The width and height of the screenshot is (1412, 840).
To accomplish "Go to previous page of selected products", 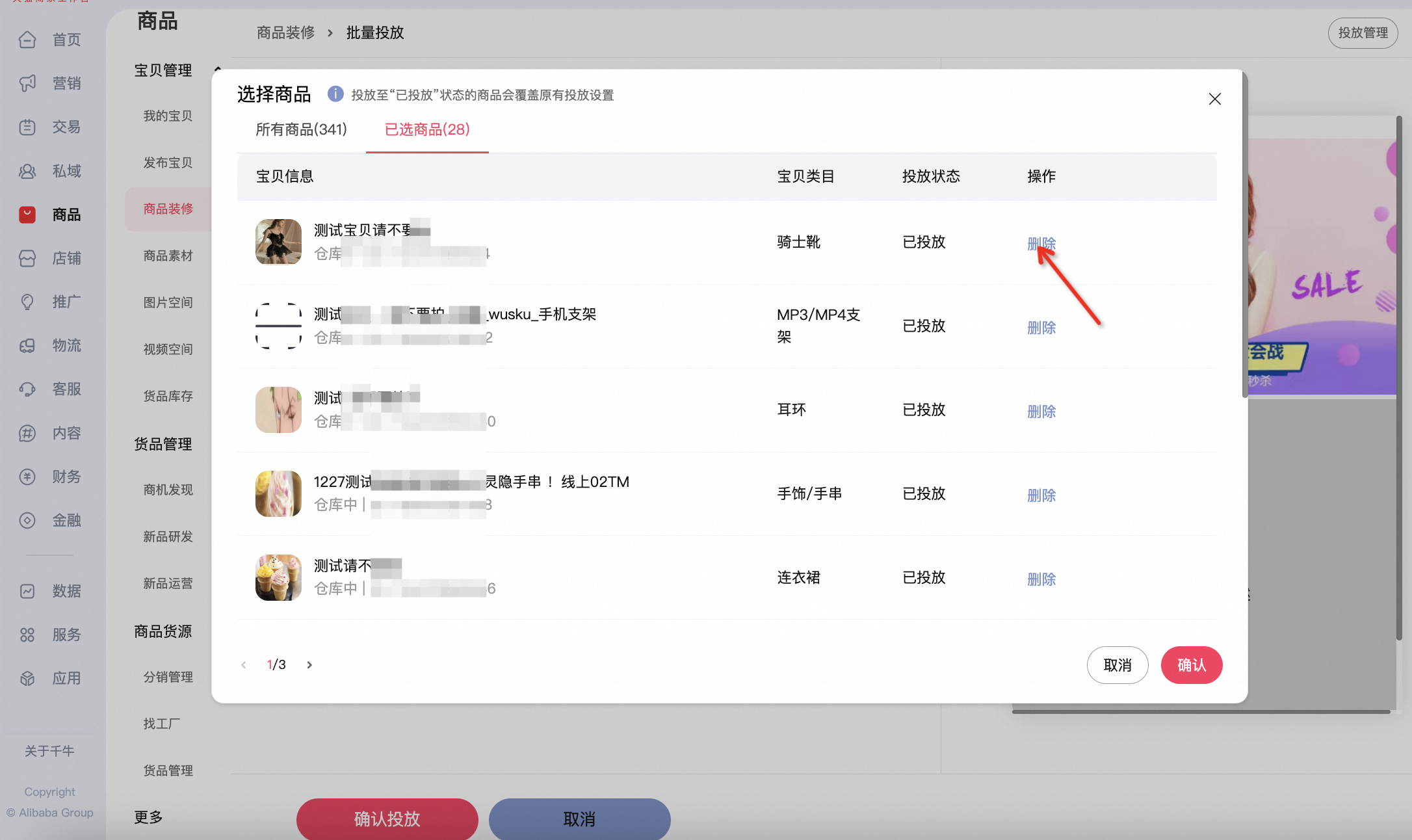I will (x=244, y=664).
